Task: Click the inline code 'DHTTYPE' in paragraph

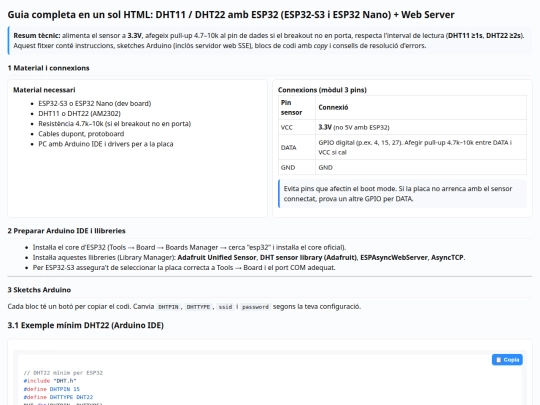Action: click(198, 307)
